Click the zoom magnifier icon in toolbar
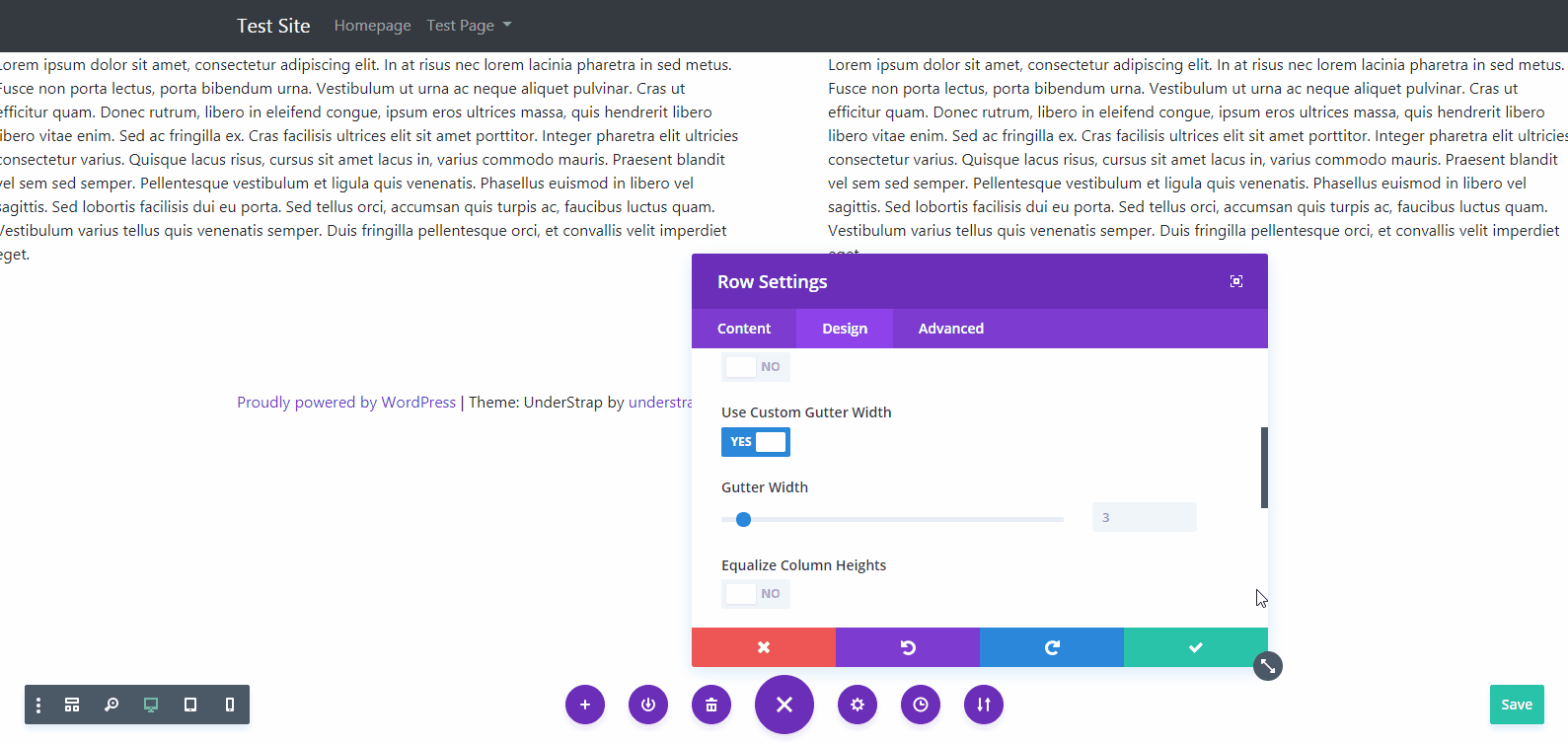Image resolution: width=1568 pixels, height=743 pixels. [112, 705]
